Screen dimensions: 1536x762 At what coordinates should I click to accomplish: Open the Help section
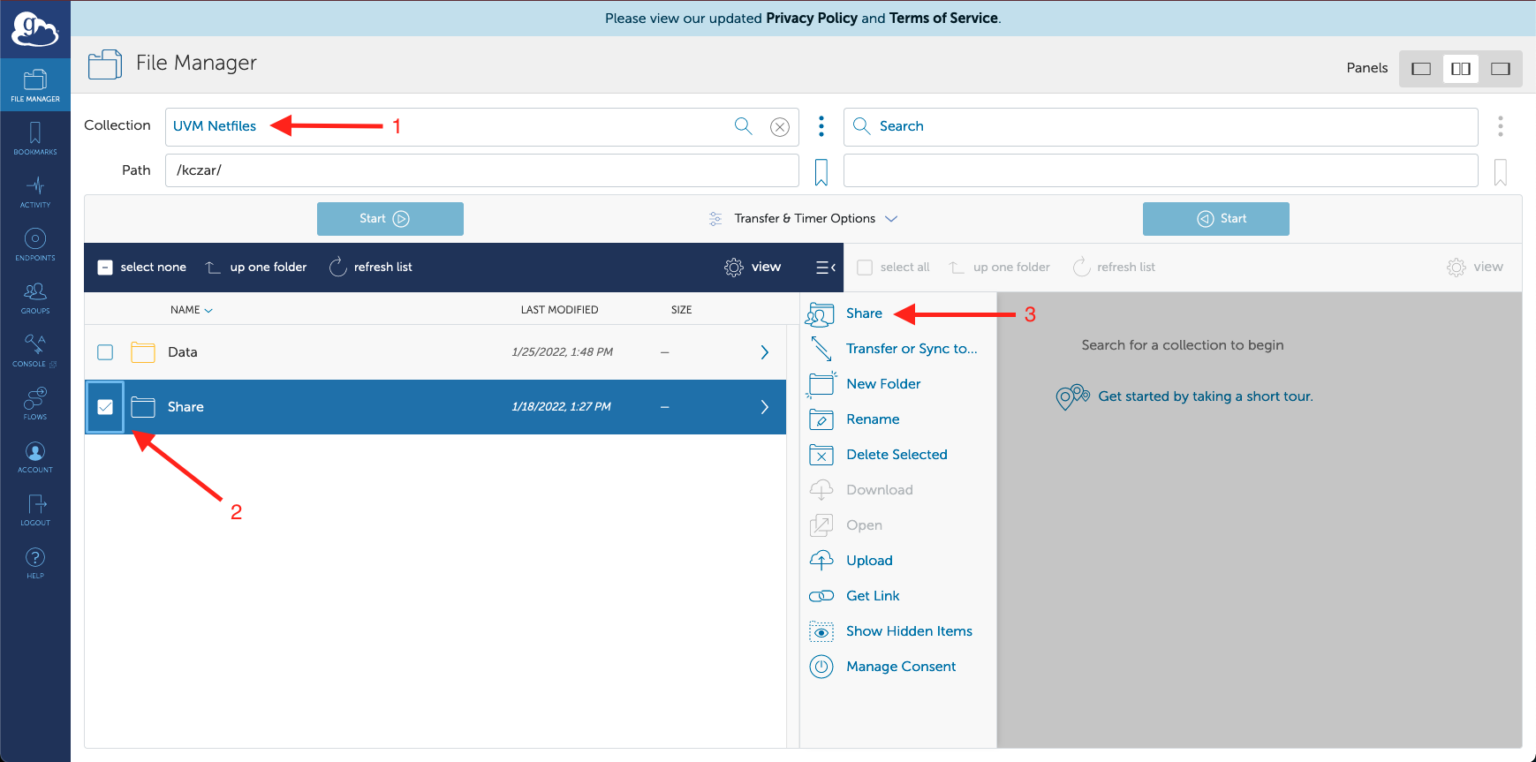(x=35, y=561)
